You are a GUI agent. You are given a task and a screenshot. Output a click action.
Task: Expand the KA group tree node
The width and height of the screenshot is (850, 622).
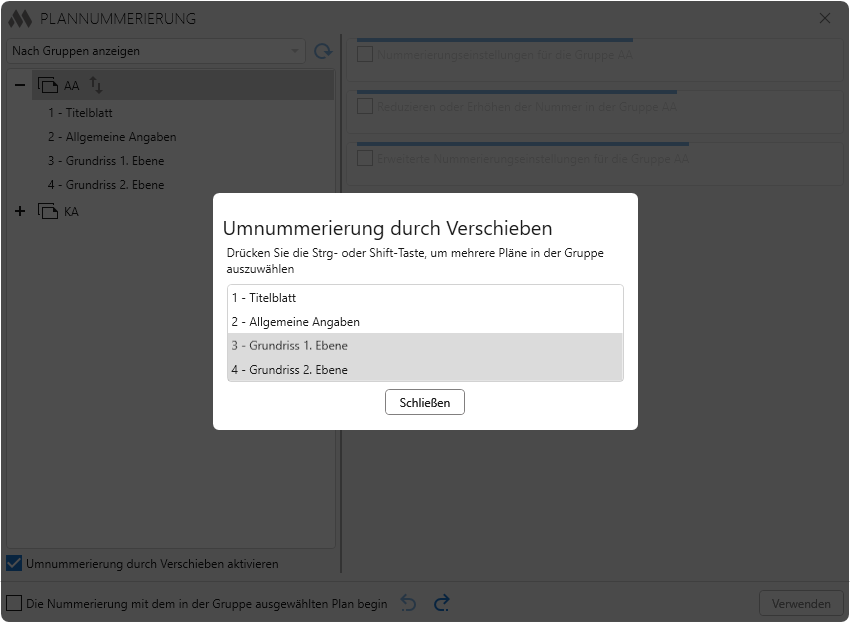point(20,211)
